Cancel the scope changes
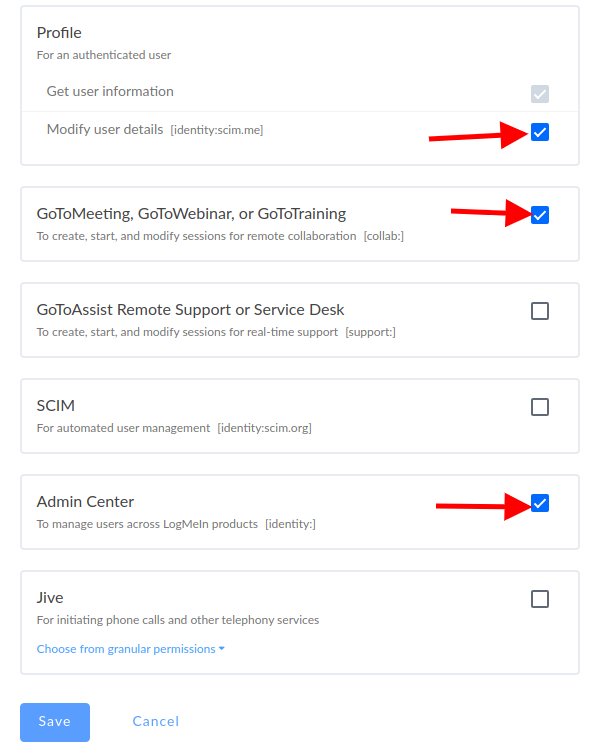Image resolution: width=595 pixels, height=751 pixels. [x=156, y=721]
